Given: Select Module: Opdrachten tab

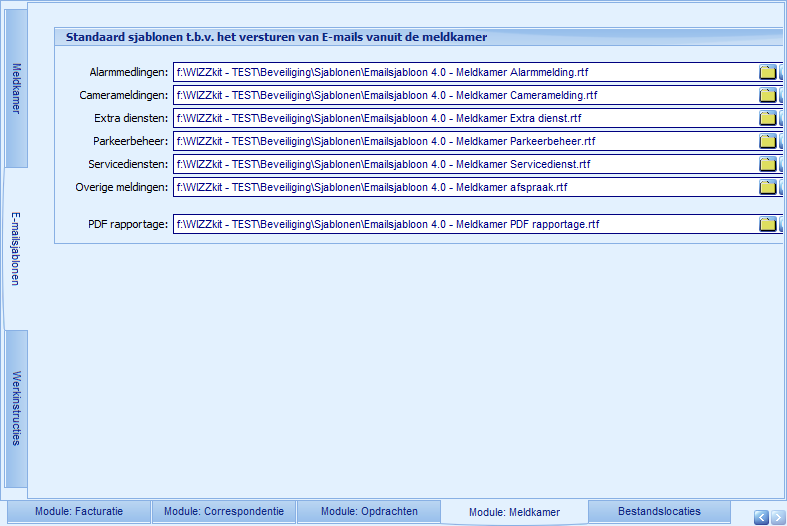Looking at the screenshot, I should point(368,511).
